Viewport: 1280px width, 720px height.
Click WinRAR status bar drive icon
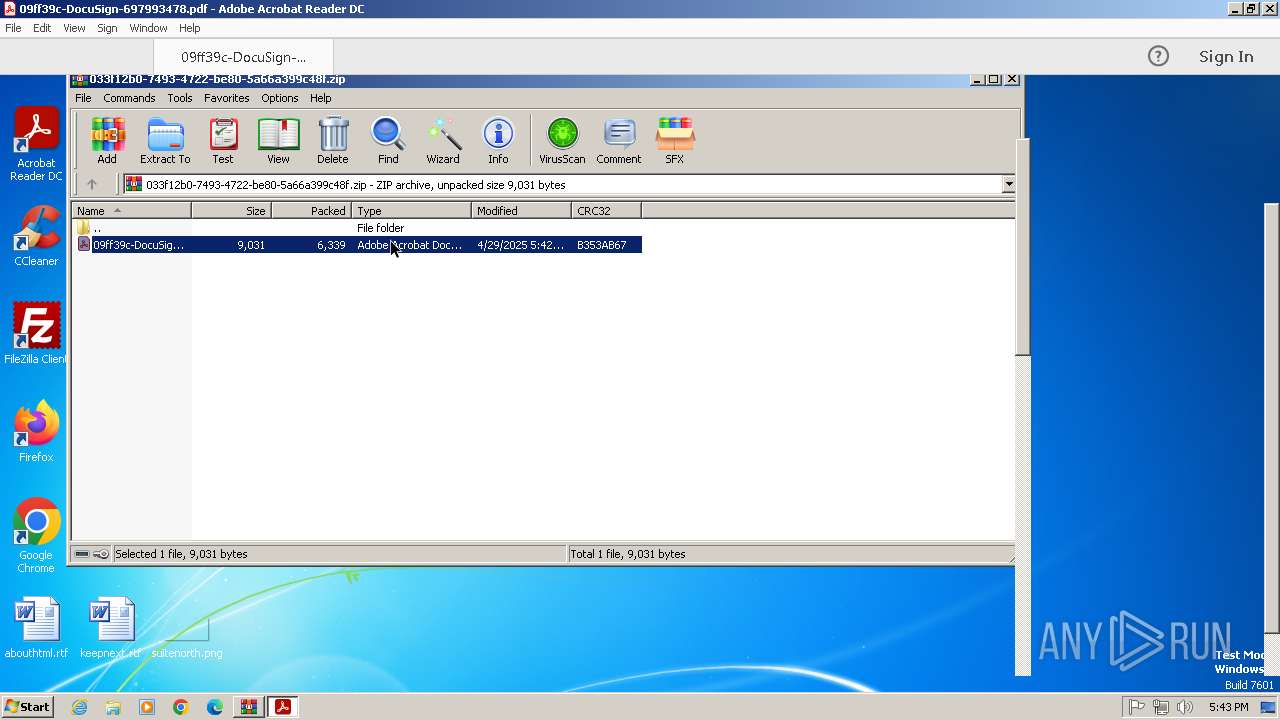click(83, 554)
